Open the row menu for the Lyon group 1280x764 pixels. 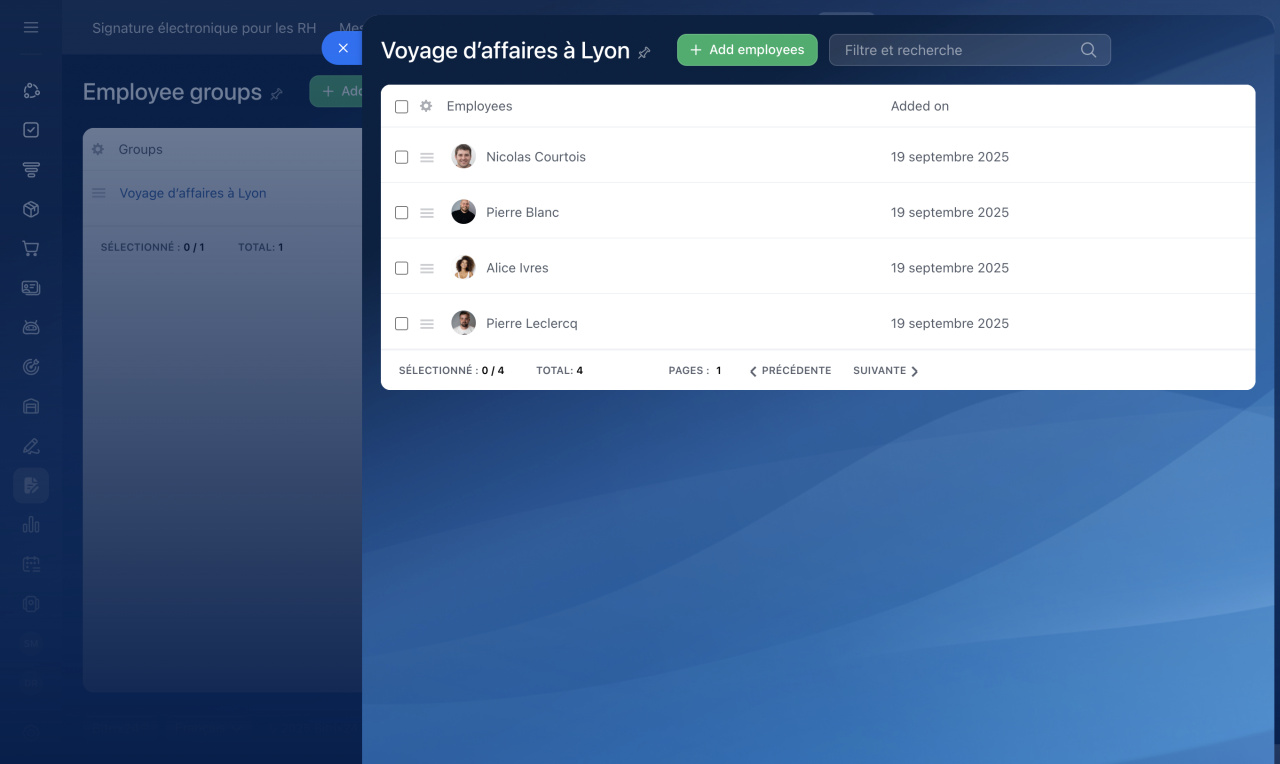99,193
